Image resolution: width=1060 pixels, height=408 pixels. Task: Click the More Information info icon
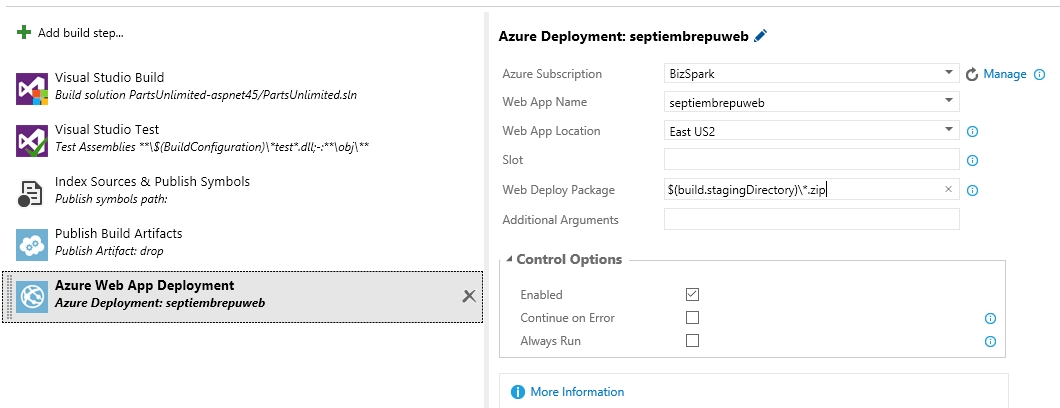518,392
